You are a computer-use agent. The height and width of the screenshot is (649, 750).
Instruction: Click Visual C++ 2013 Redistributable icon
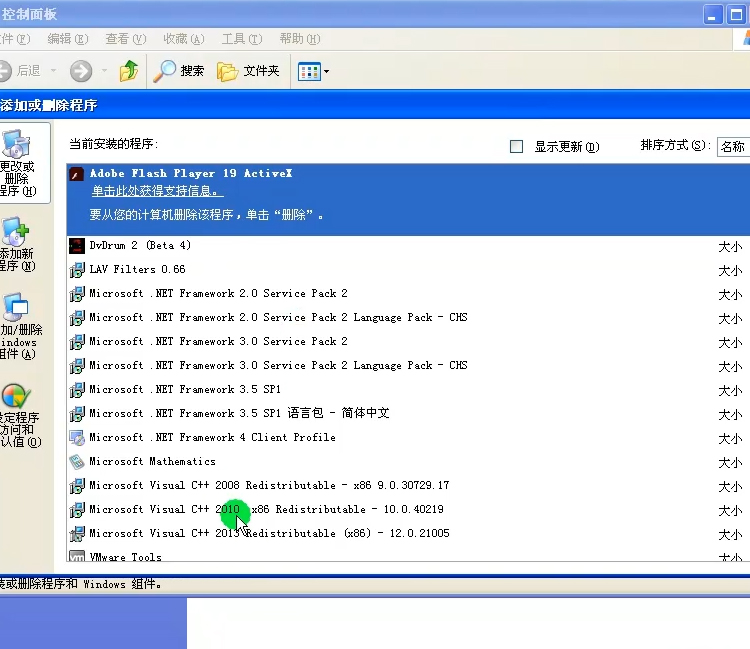77,533
